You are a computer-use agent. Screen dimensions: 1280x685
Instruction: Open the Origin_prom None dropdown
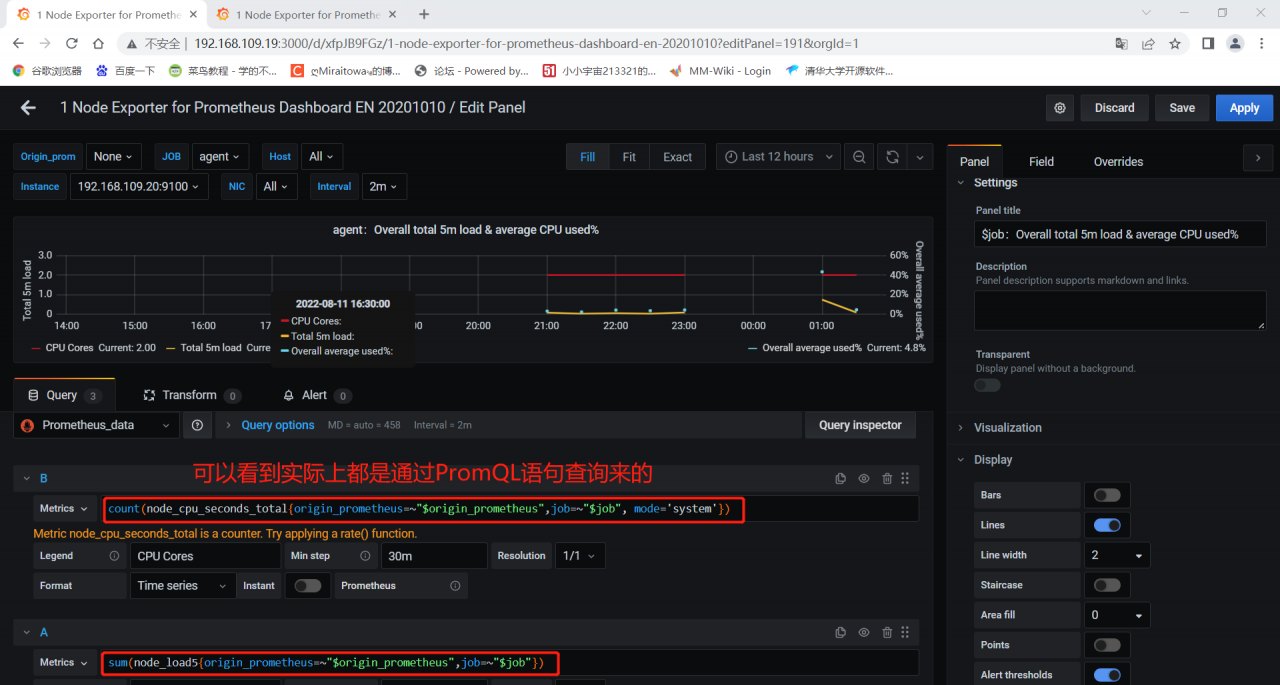point(114,157)
